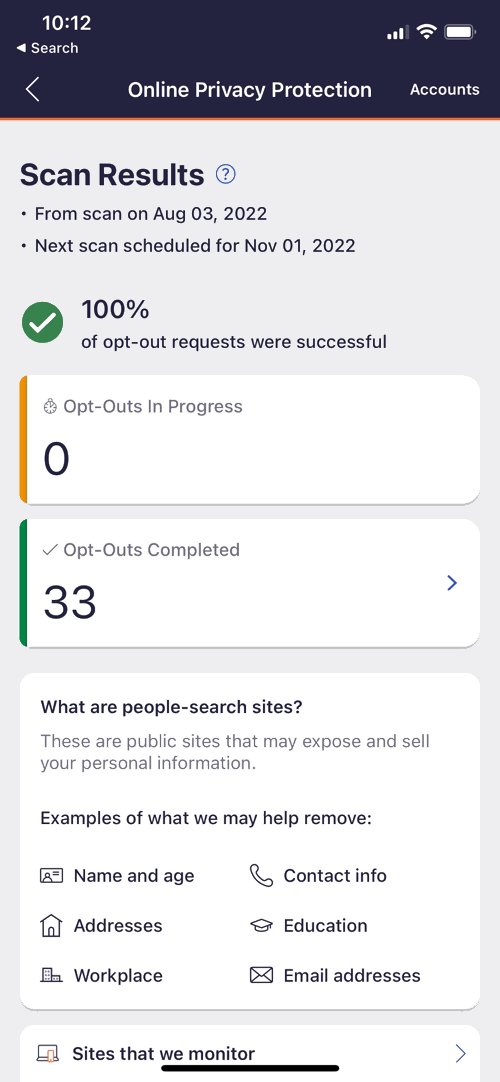
Task: Tap the Workplace building icon
Action: click(52, 975)
